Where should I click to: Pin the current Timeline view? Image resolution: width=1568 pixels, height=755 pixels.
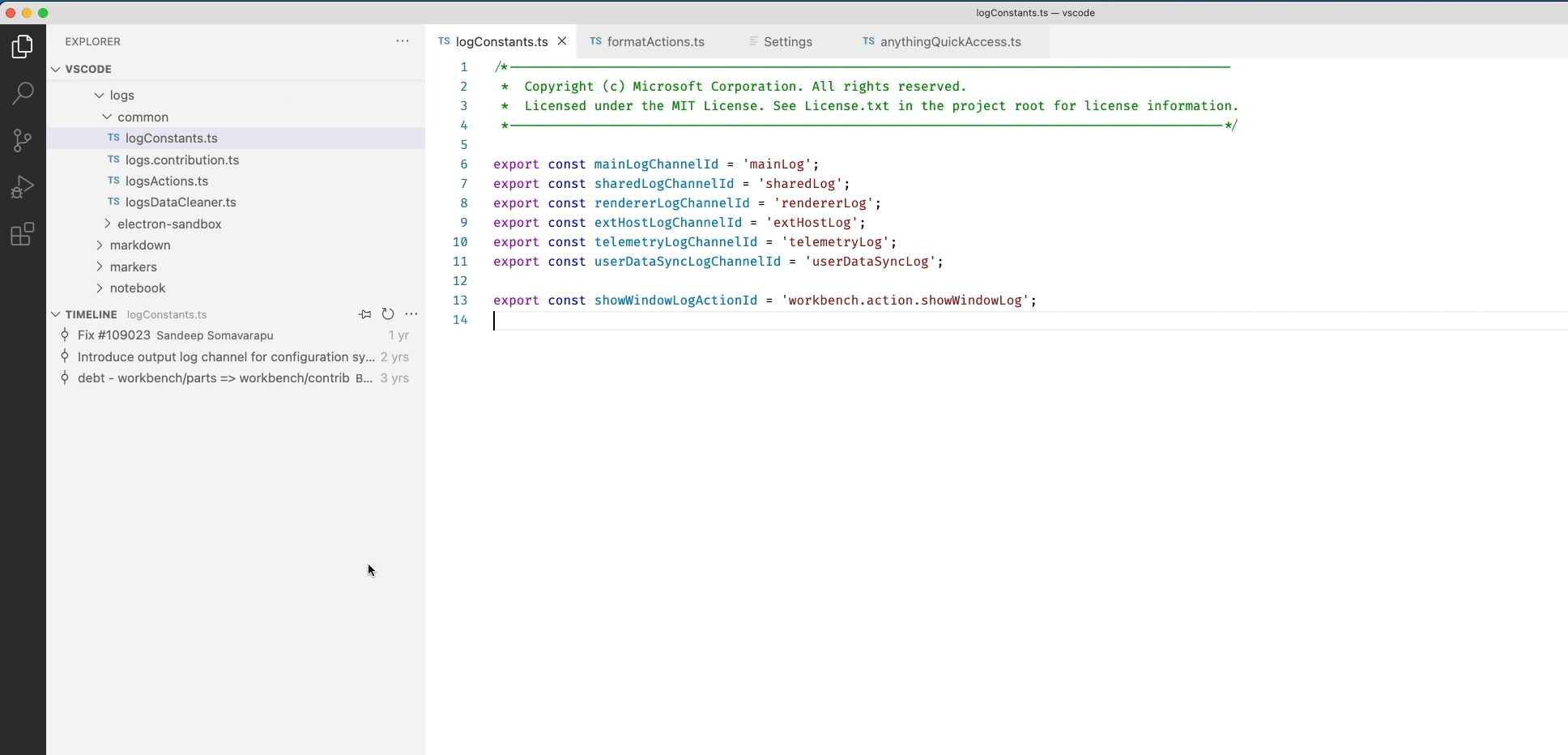point(365,314)
